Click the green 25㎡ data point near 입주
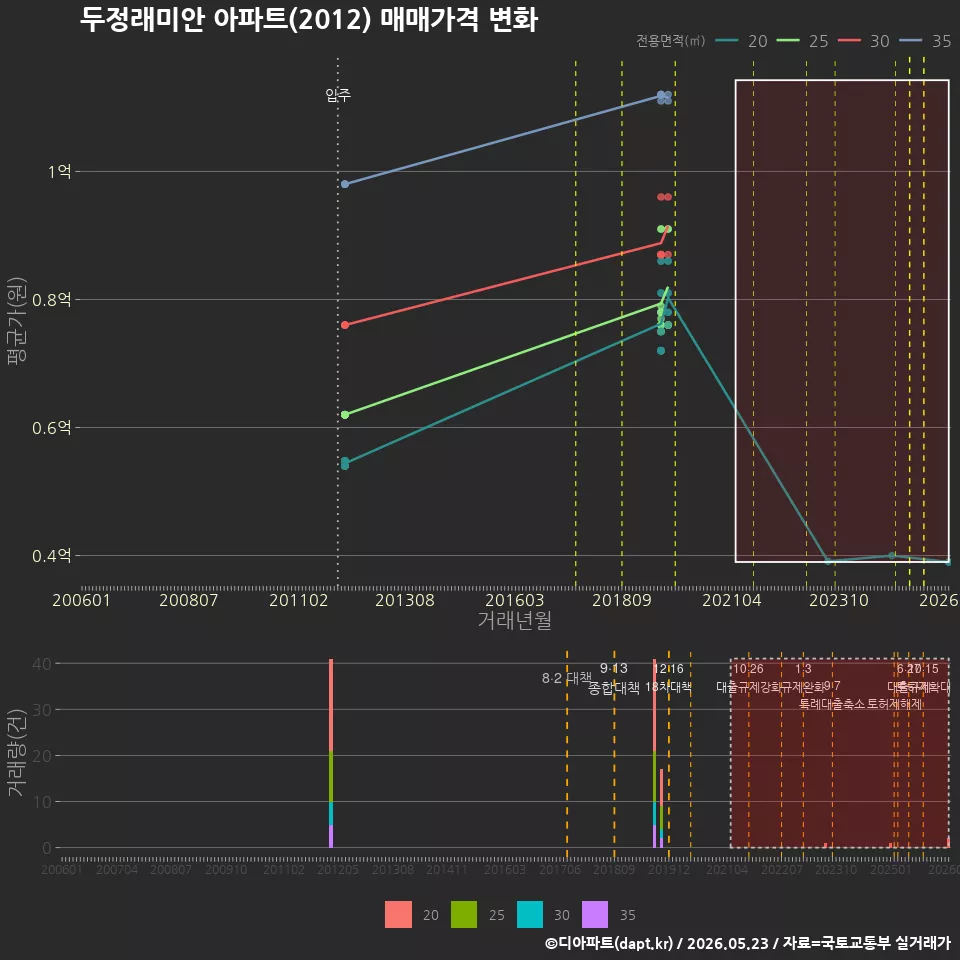Viewport: 960px width, 960px height. pyautogui.click(x=345, y=415)
